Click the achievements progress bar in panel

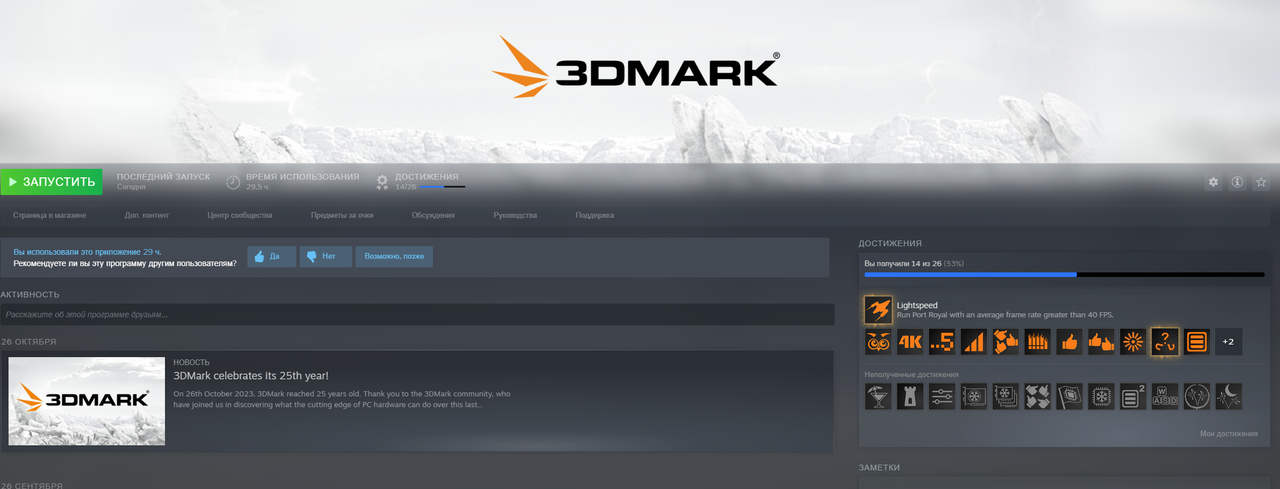tap(1064, 274)
